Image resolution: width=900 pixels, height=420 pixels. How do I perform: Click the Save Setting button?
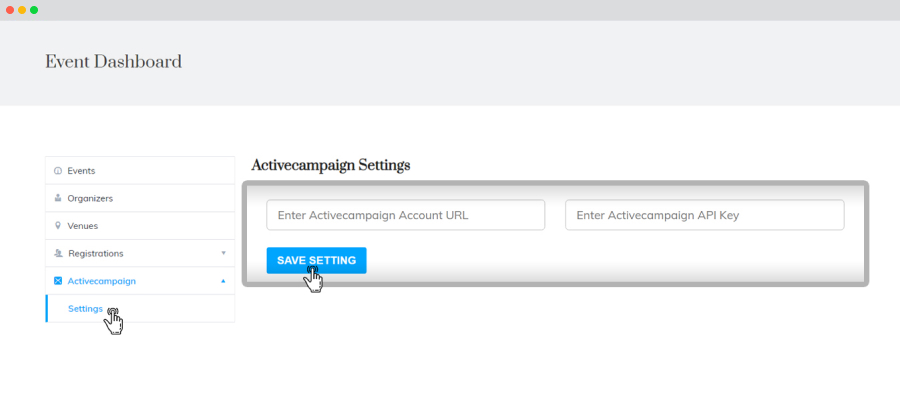tap(316, 260)
